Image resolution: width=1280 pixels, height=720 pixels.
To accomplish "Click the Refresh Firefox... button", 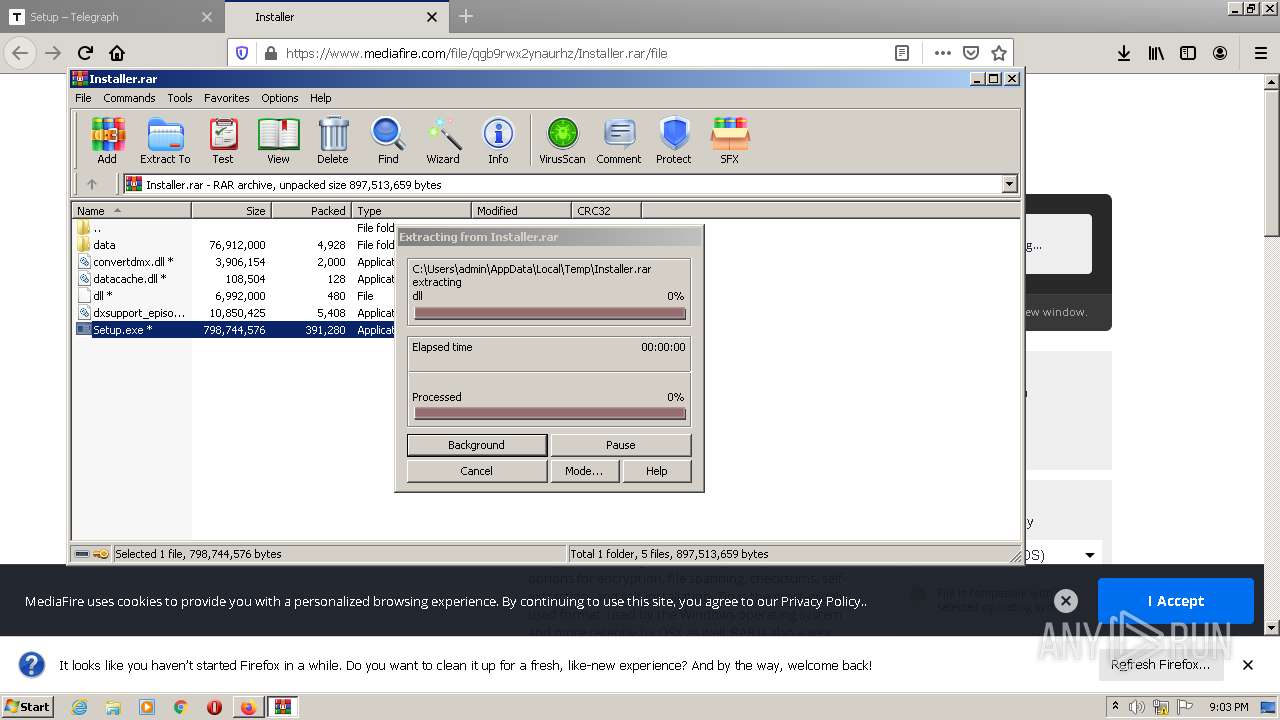I will point(1160,665).
